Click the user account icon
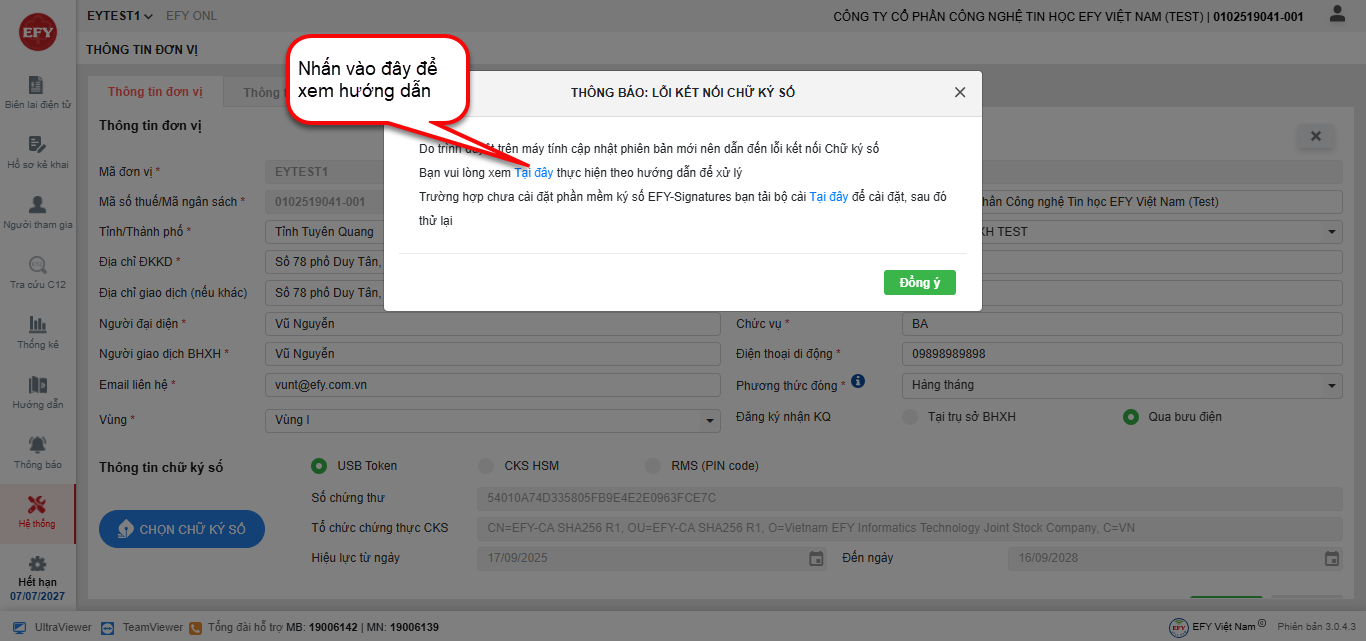The image size is (1366, 641). [1337, 15]
